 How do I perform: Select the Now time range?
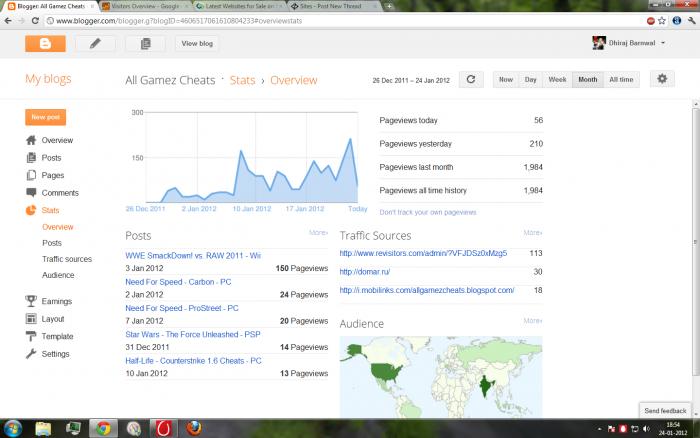(506, 79)
